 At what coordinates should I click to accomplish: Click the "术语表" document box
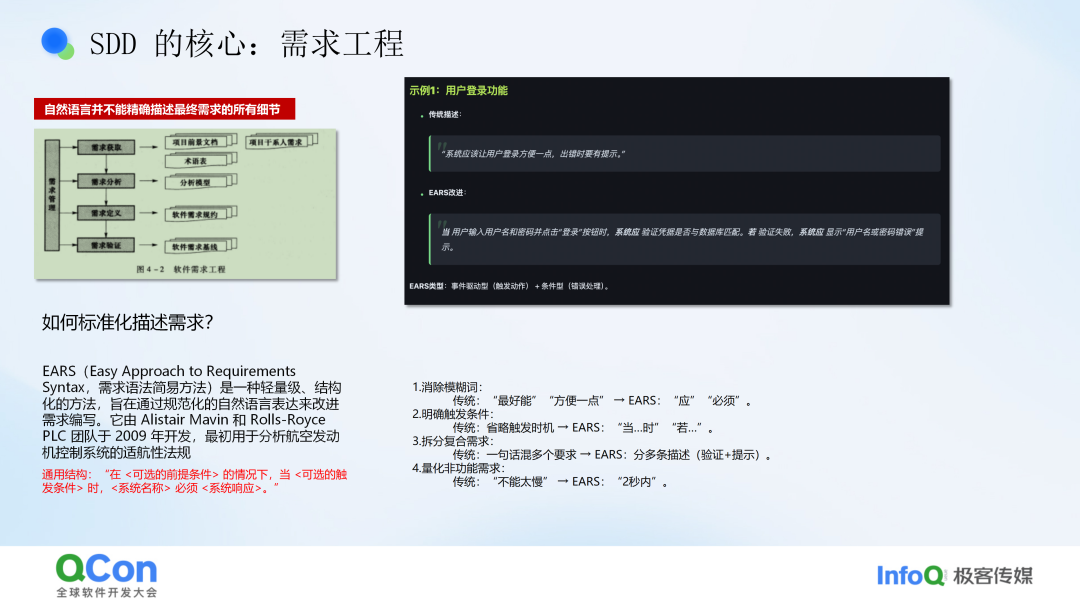[x=200, y=160]
